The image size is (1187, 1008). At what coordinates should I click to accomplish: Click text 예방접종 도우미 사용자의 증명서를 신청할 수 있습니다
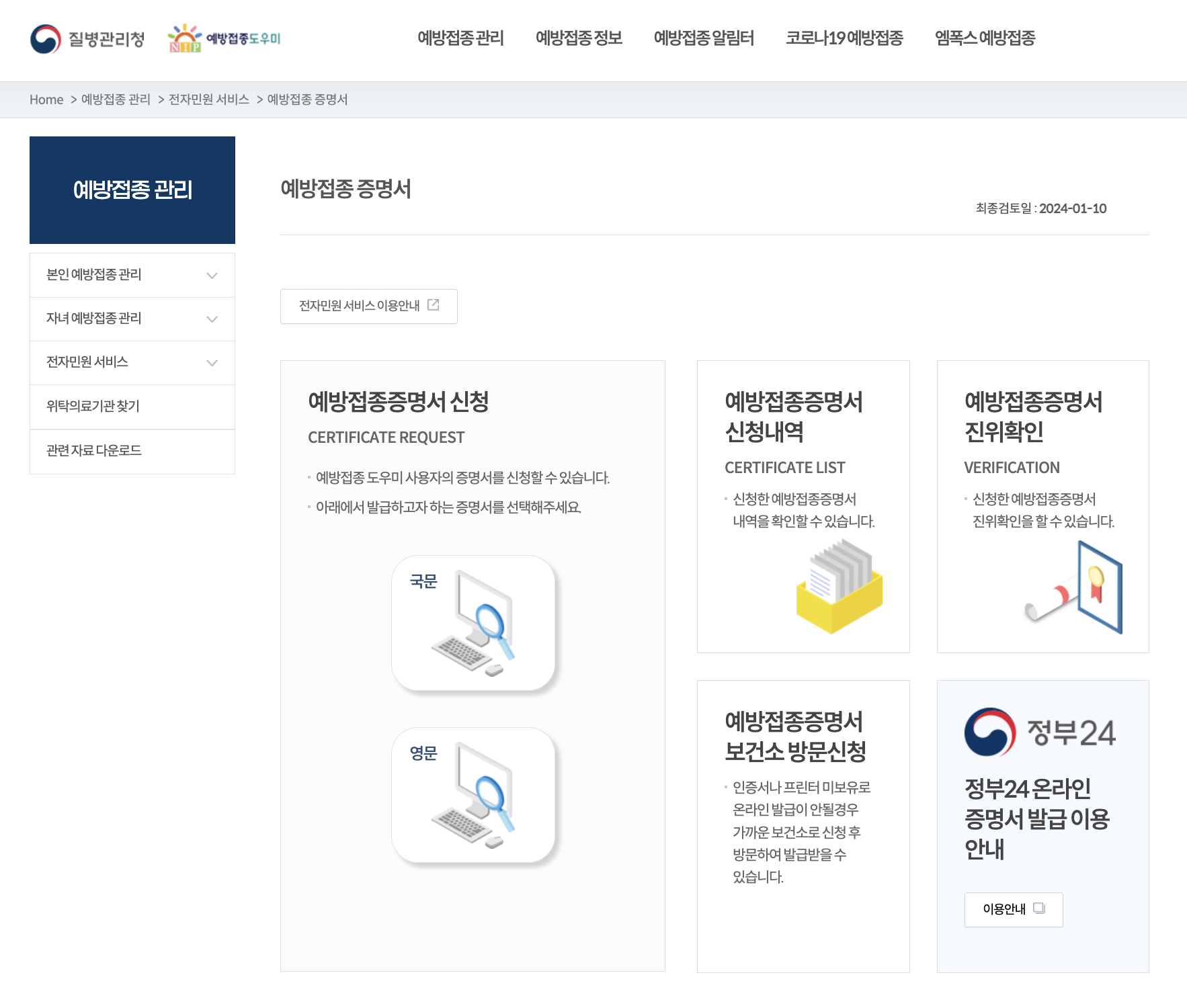click(x=462, y=478)
